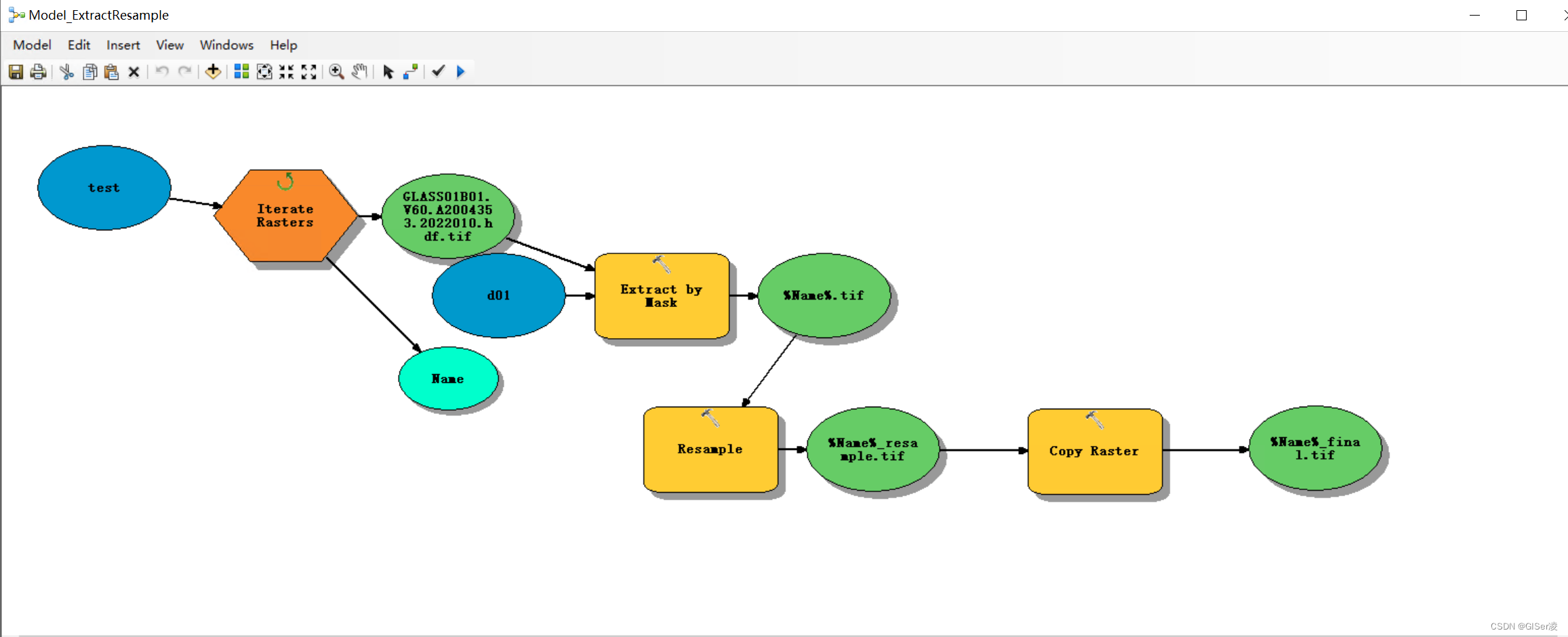Image resolution: width=1568 pixels, height=637 pixels.
Task: Apply Auto Layout to the diagram
Action: click(241, 71)
